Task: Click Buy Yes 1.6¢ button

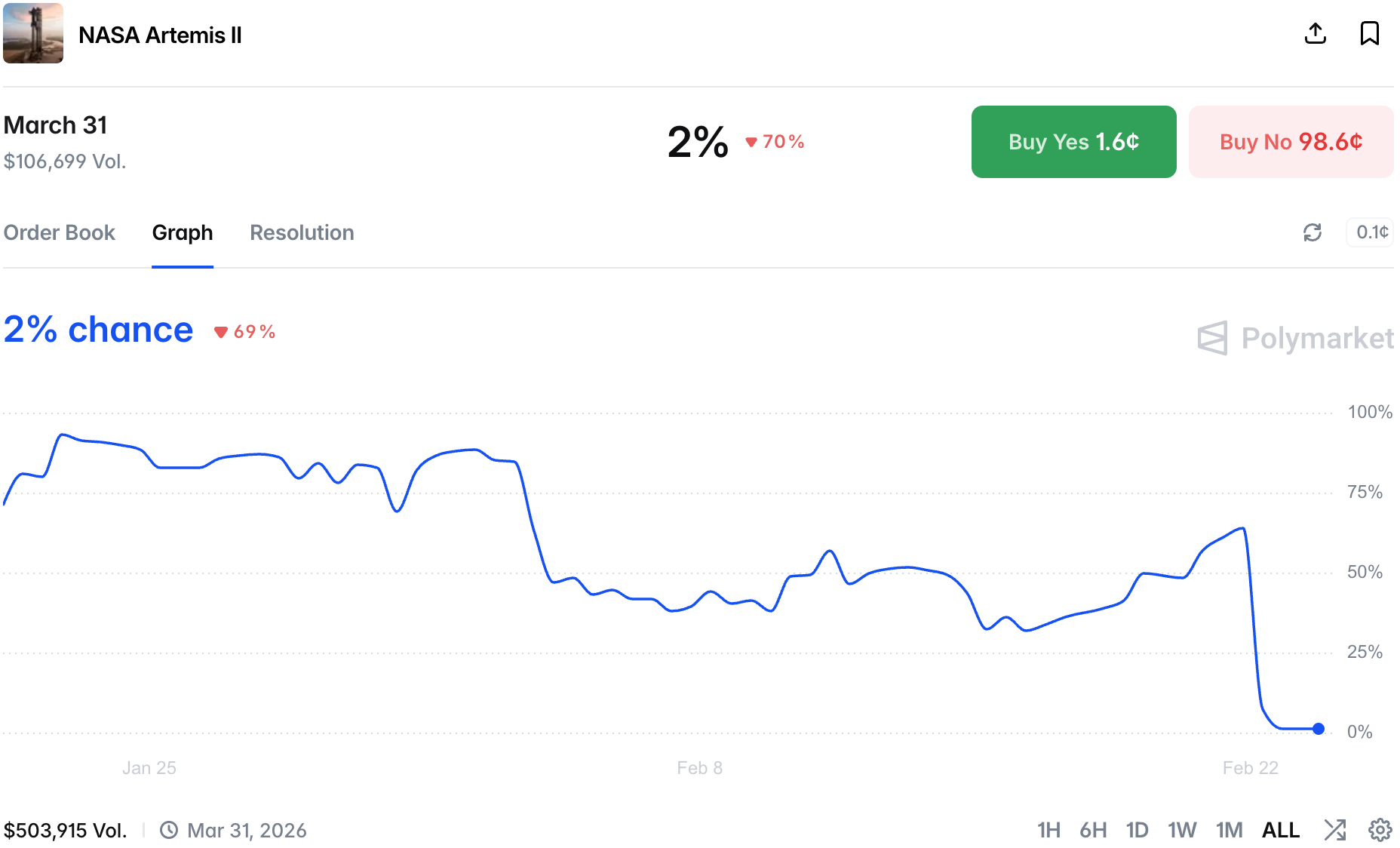Action: point(1073,142)
